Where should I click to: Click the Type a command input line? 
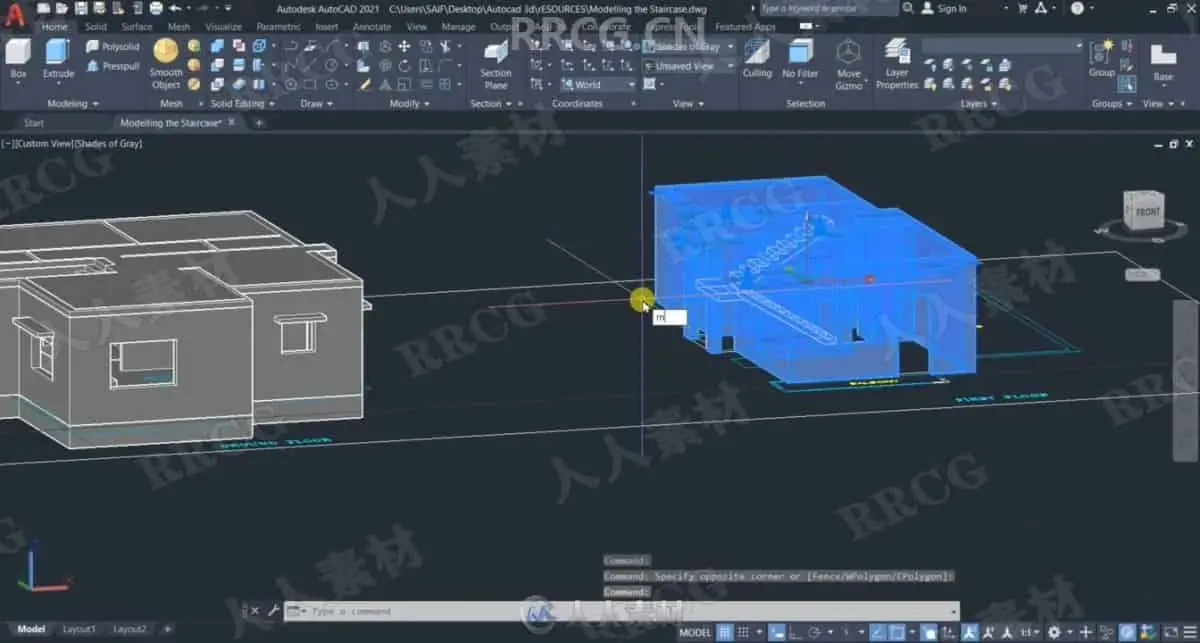pyautogui.click(x=620, y=610)
